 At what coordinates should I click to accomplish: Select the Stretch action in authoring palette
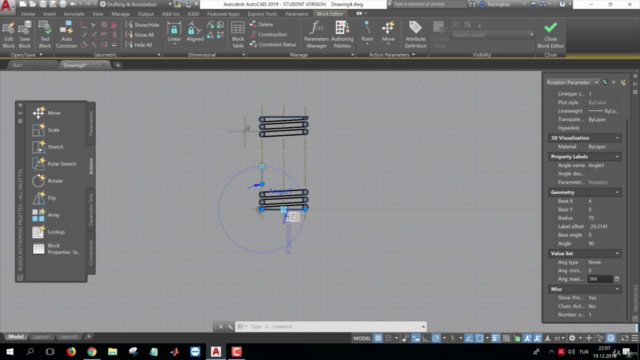pyautogui.click(x=48, y=147)
